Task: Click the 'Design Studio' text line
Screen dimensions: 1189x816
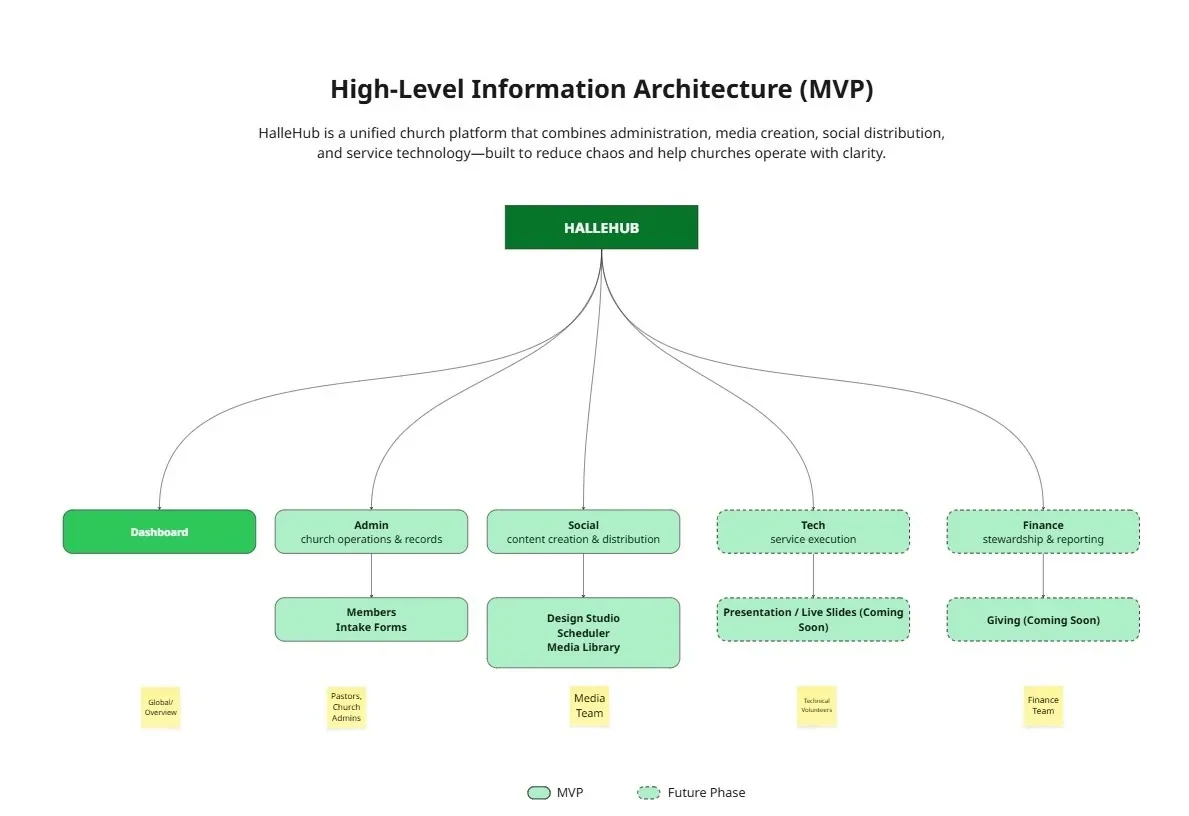Action: [x=583, y=618]
